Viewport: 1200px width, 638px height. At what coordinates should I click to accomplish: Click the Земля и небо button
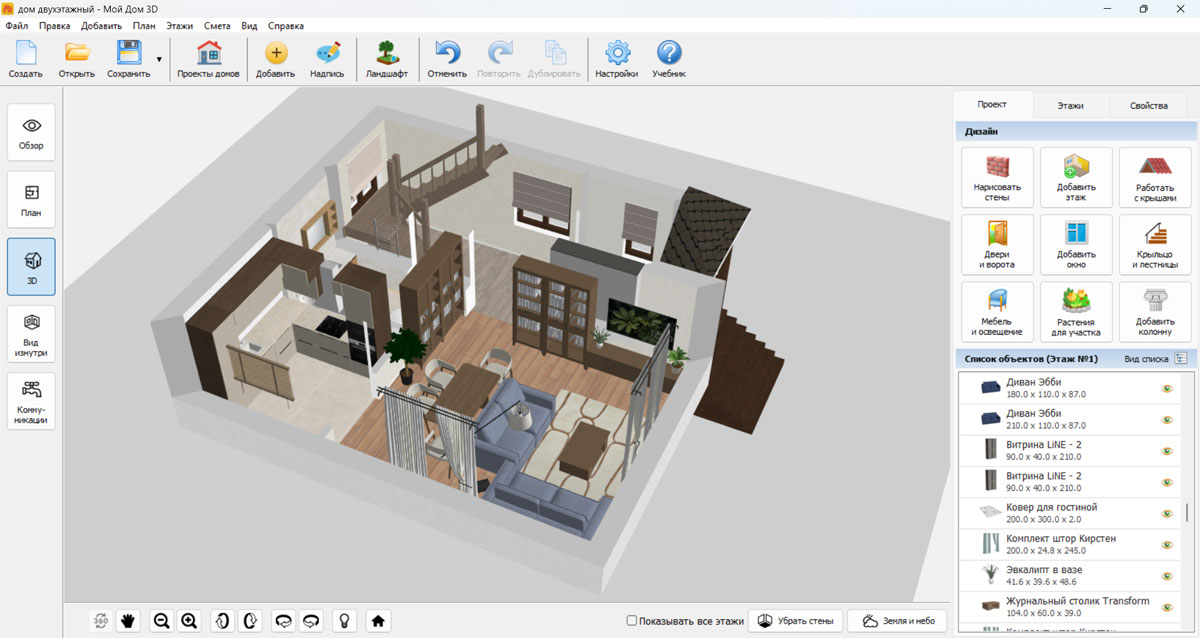(x=897, y=621)
